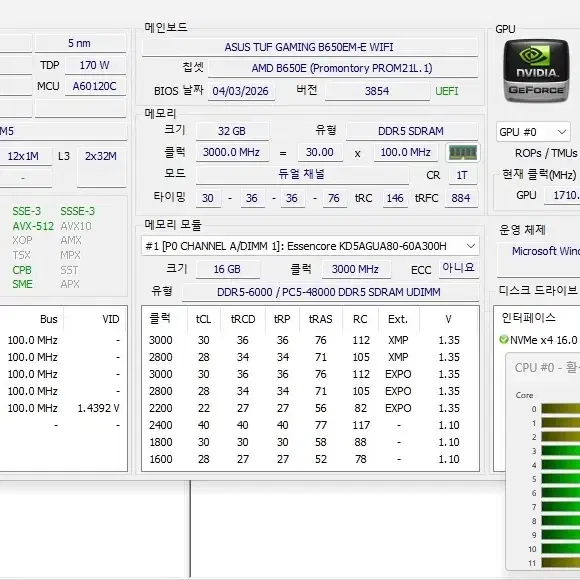The height and width of the screenshot is (580, 580).
Task: Click the AVX-512 feature label
Action: click(x=33, y=226)
